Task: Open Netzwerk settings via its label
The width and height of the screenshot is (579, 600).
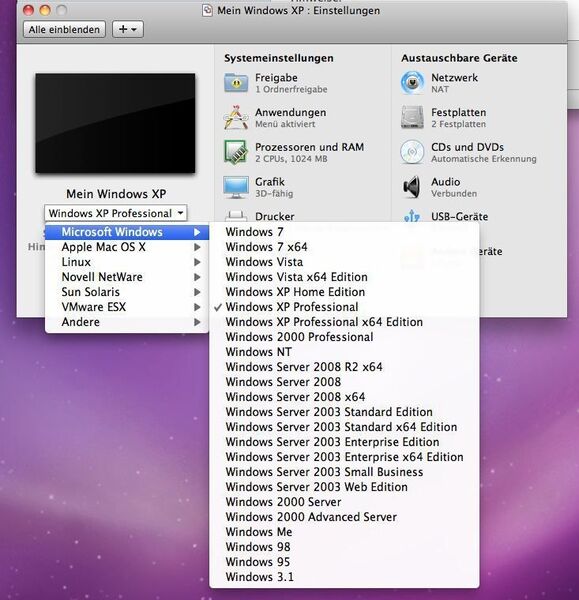Action: pyautogui.click(x=454, y=78)
